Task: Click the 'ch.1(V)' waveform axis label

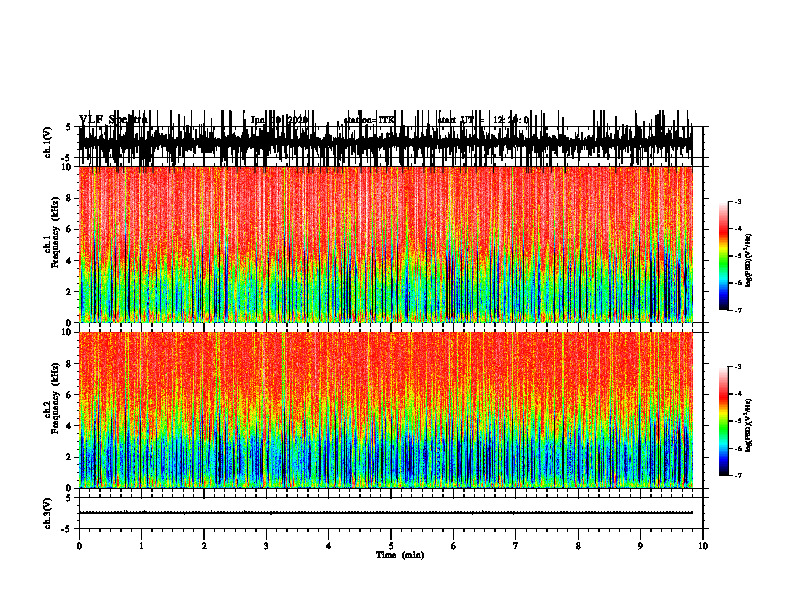Action: click(x=48, y=142)
